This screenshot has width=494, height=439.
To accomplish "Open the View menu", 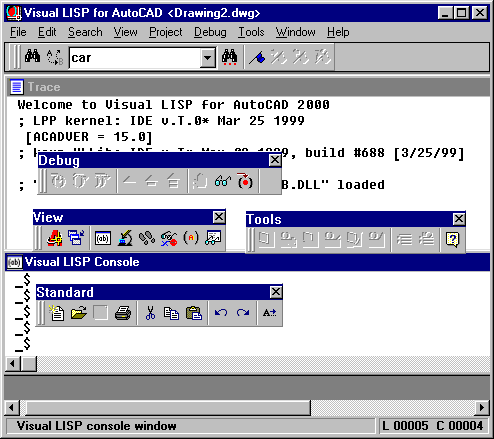I will (125, 32).
